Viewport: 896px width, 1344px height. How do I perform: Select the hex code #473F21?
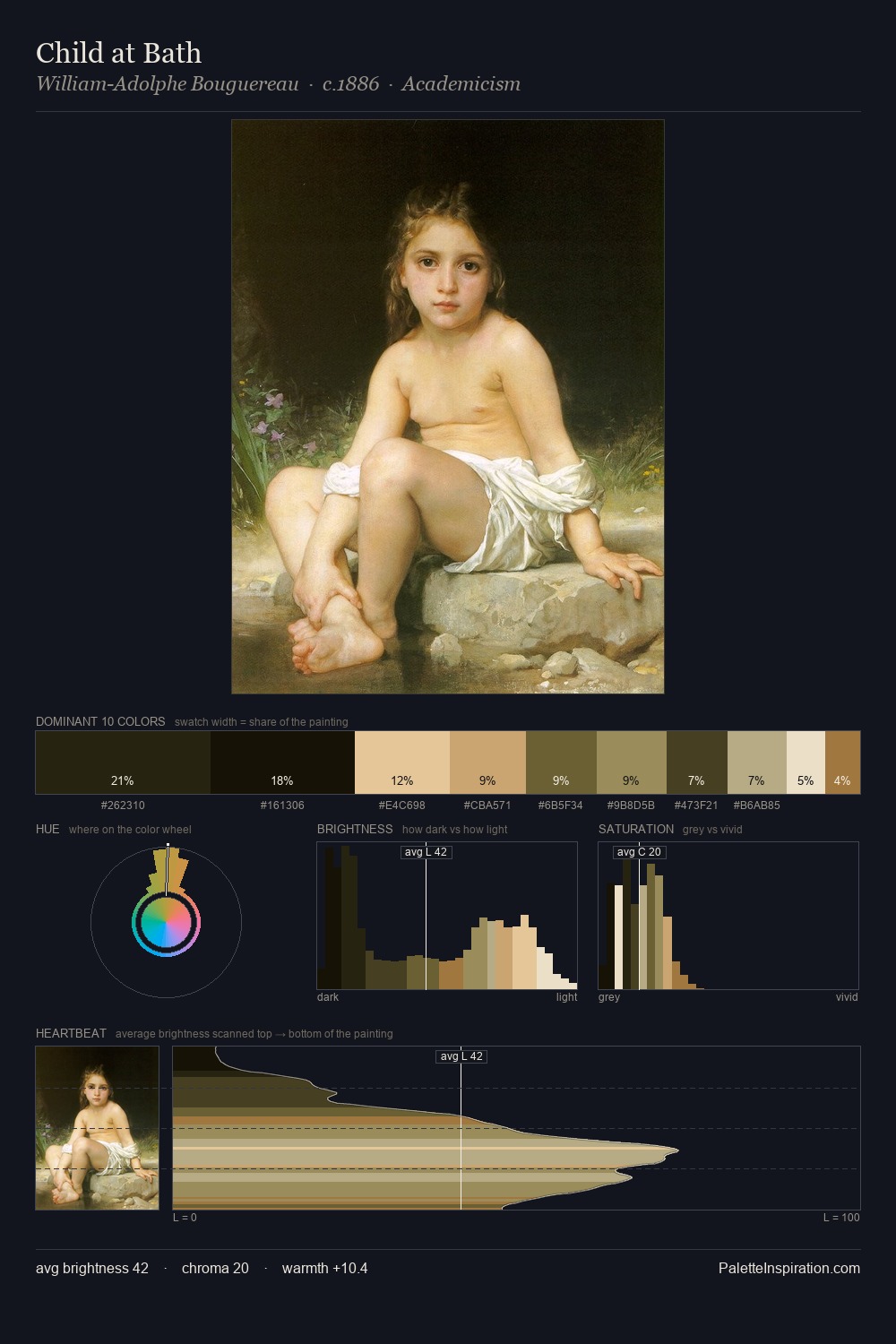click(697, 806)
